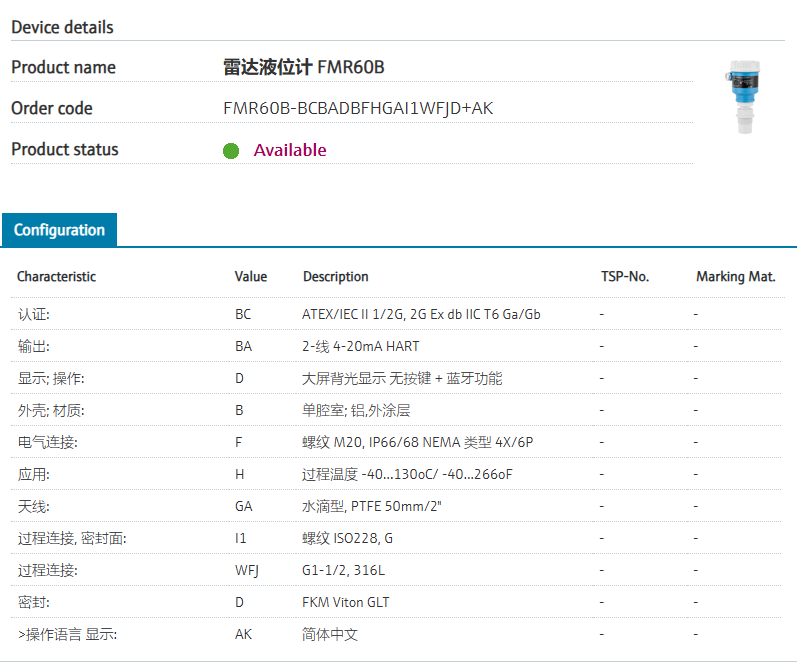Screen dimensions: 797x662
Task: Click the green Available status indicator dot
Action: (x=231, y=151)
